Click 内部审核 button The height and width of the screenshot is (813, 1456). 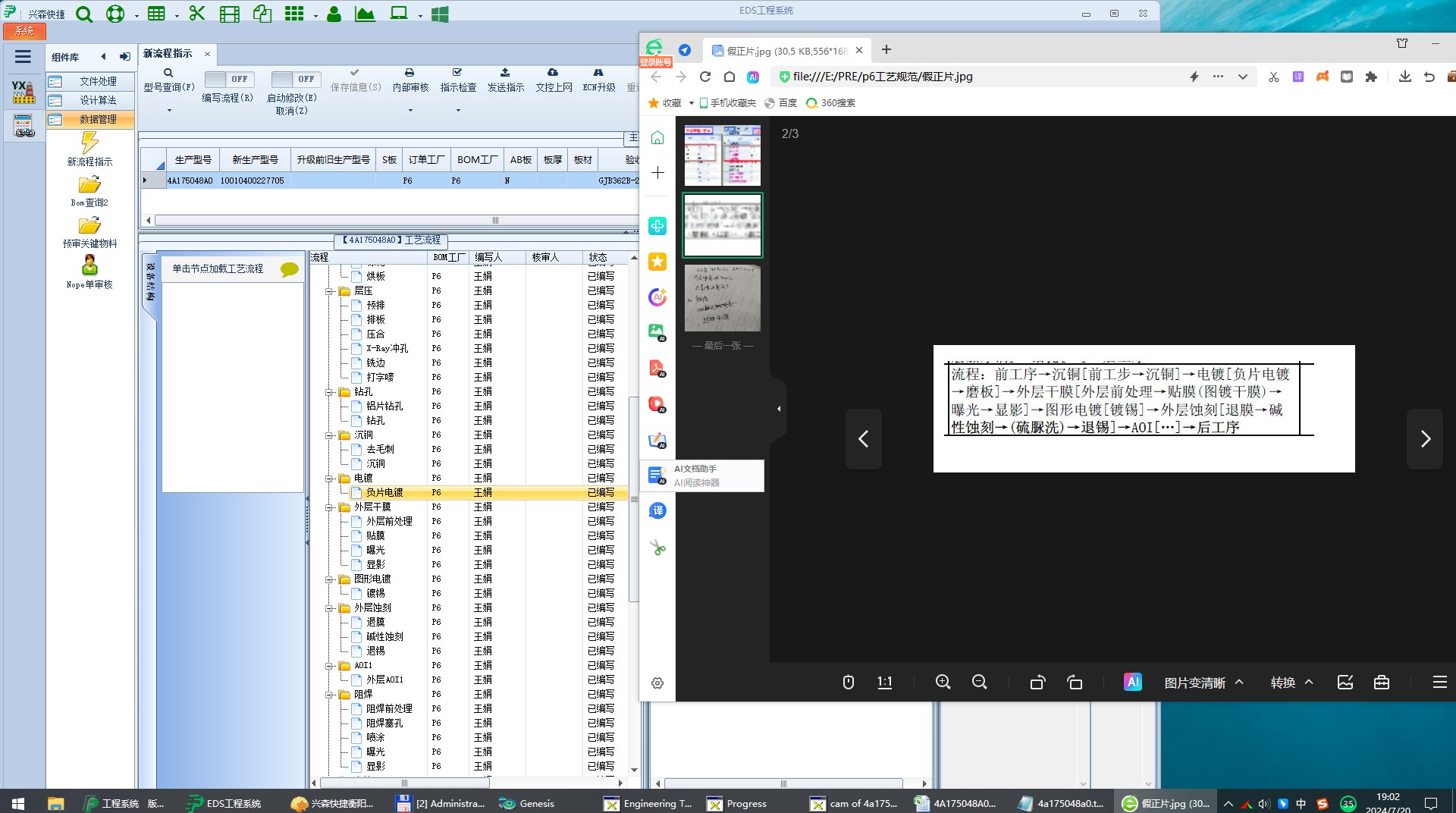(410, 80)
